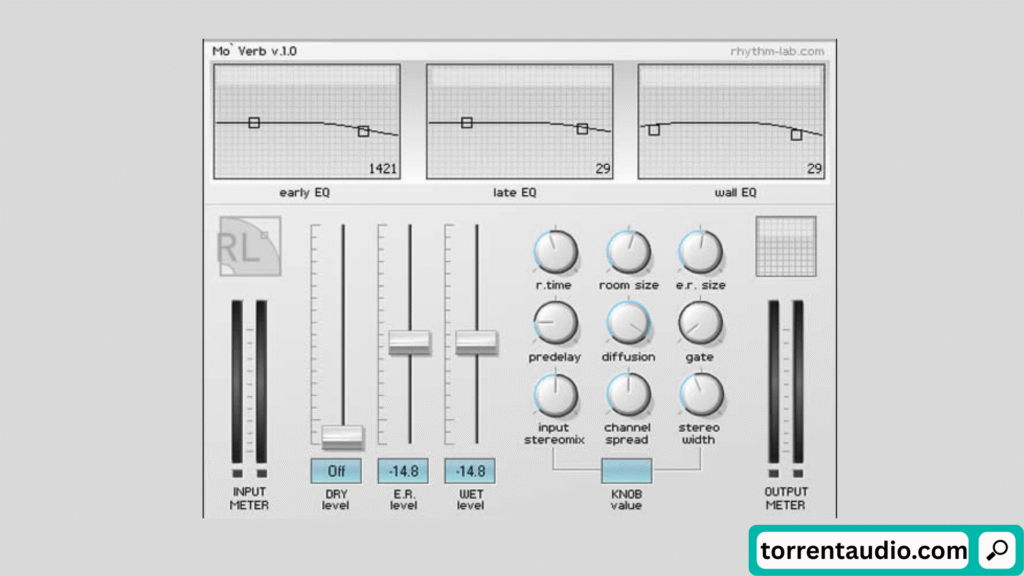Screen dimensions: 1024x576
Task: Click the predelay knob
Action: pos(555,323)
